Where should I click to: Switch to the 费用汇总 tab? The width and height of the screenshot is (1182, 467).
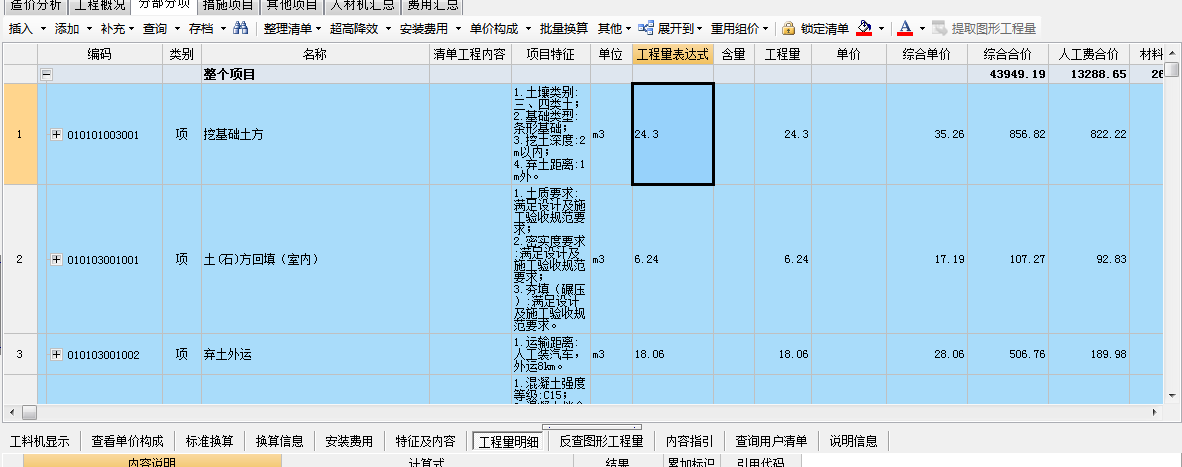(431, 6)
